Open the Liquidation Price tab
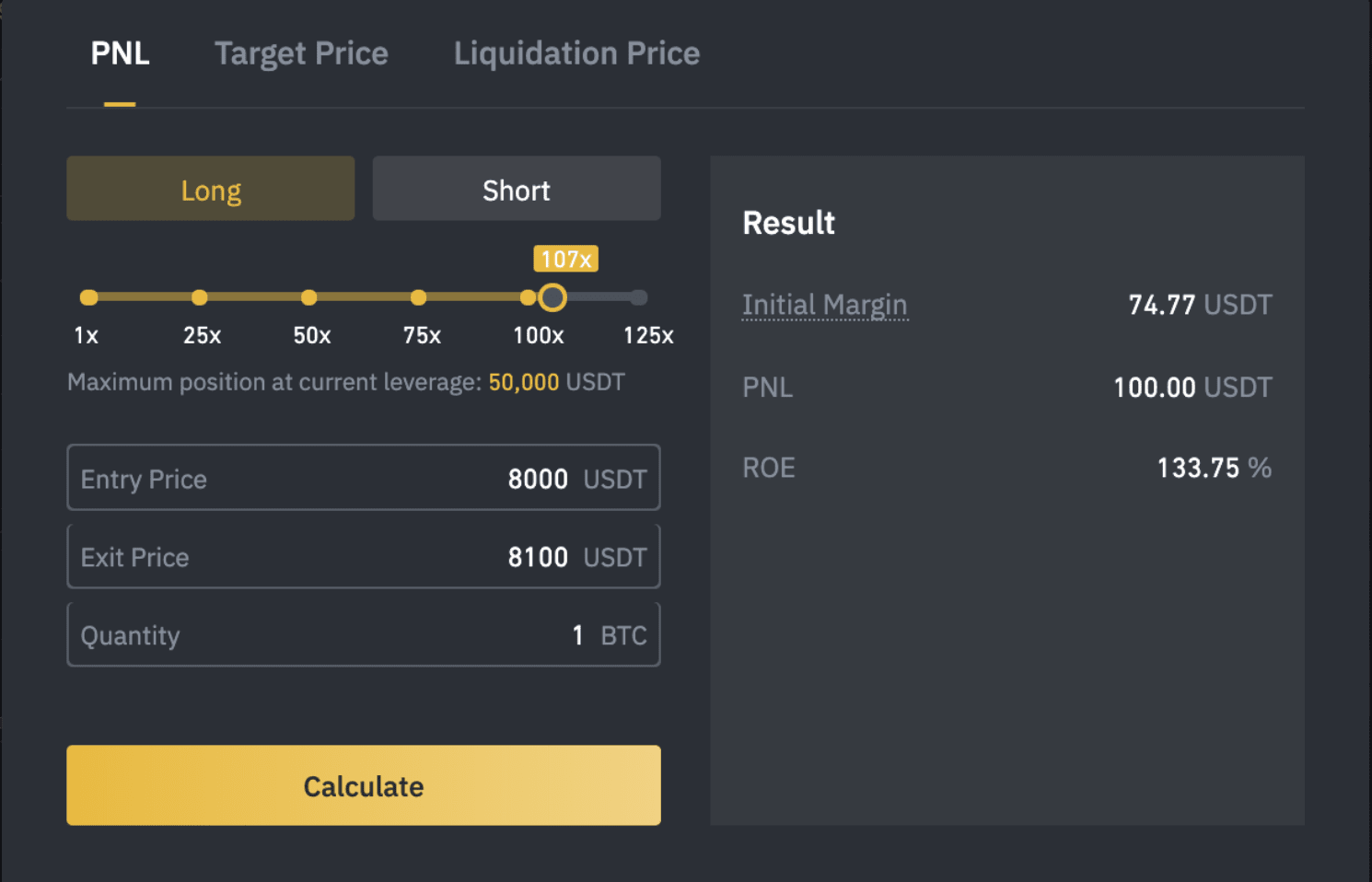 click(576, 53)
